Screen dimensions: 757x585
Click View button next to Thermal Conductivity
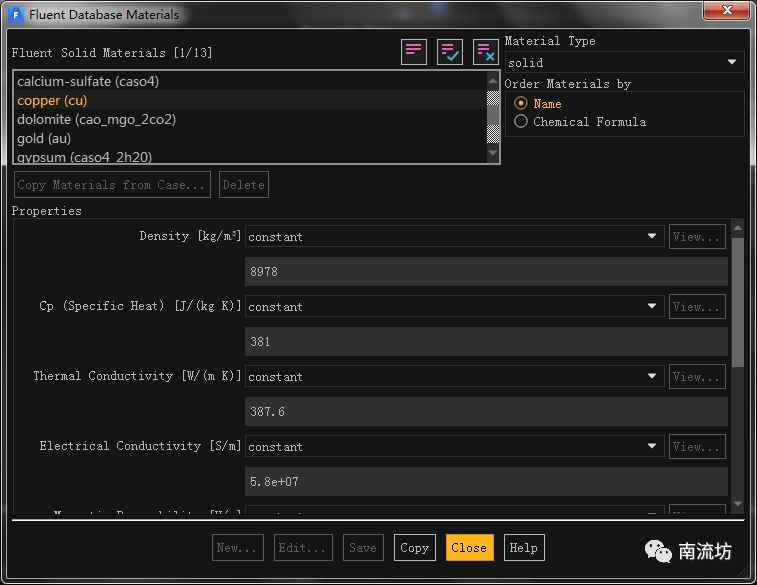697,376
